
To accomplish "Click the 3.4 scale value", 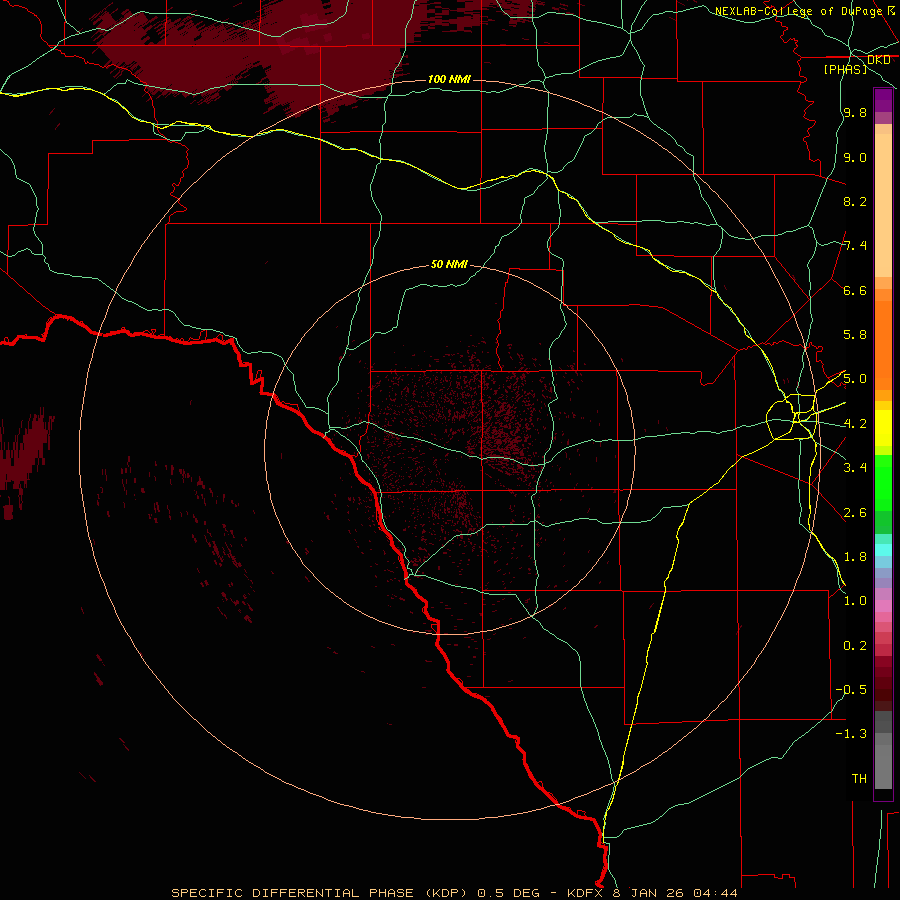I will click(x=855, y=468).
